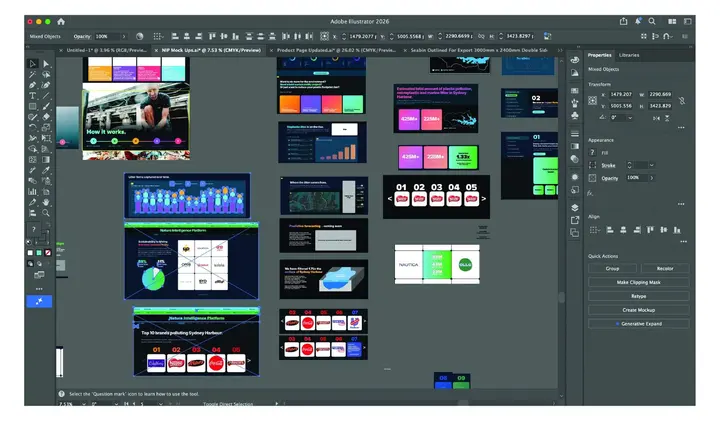Select the Paintbrush tool
The image size is (720, 432).
46,107
